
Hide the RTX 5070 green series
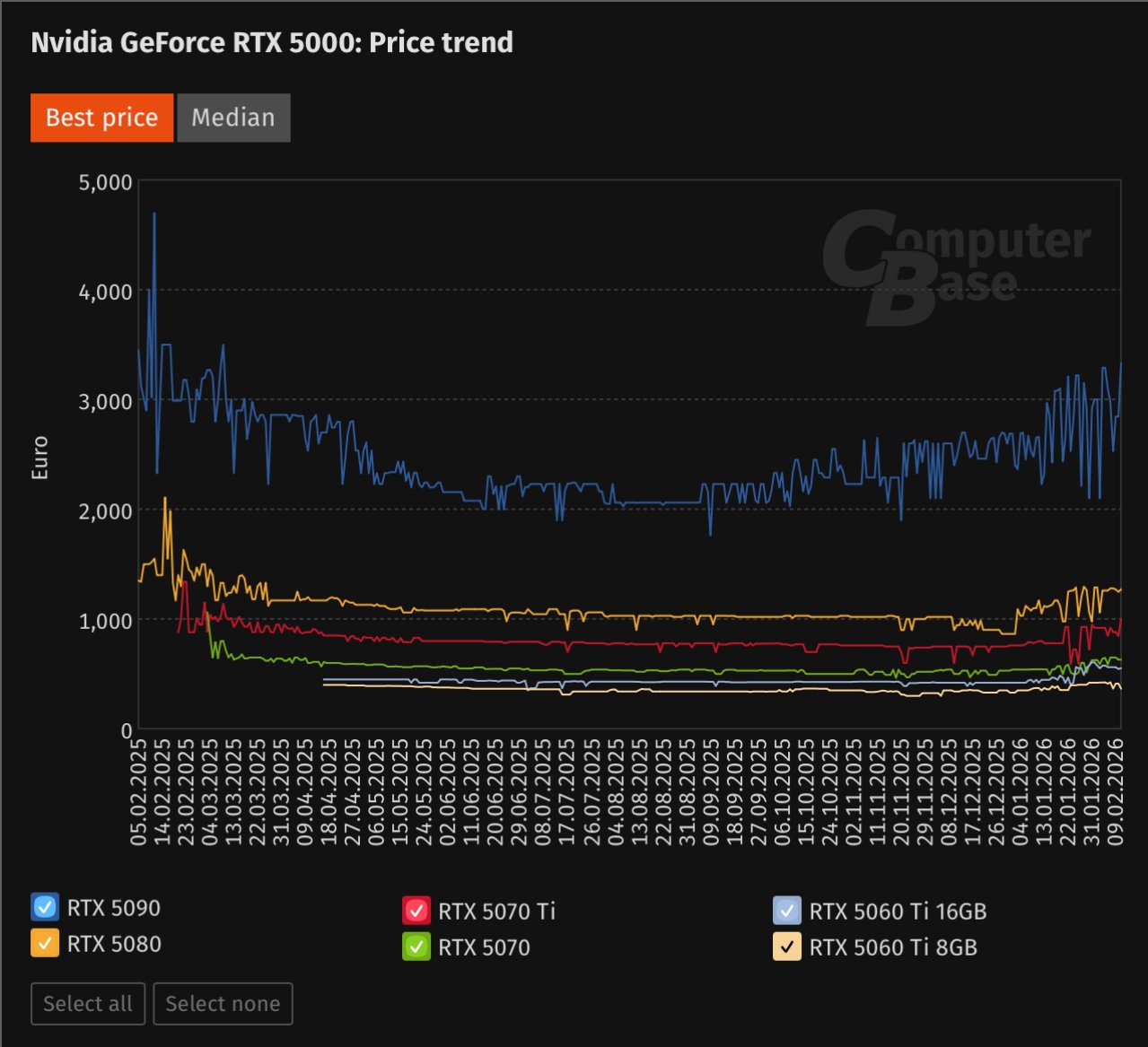click(x=416, y=947)
